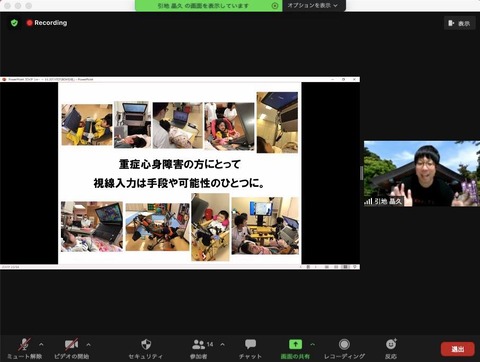Click bottom-left slide photo with colorful laptop screen
The height and width of the screenshot is (362, 480).
[92, 226]
